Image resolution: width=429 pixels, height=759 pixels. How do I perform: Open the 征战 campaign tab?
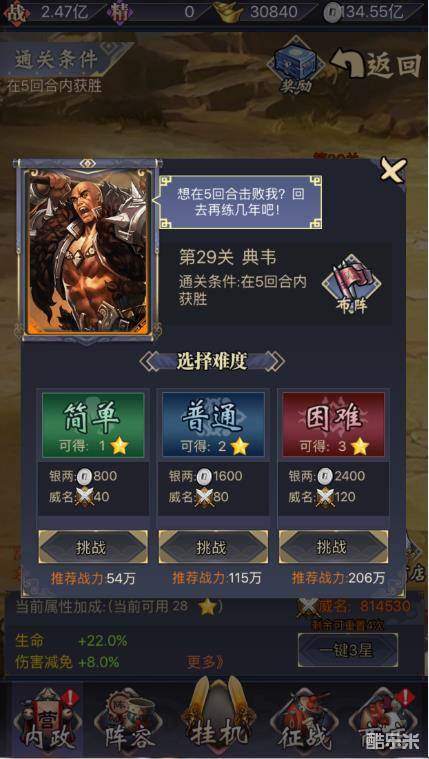tap(305, 722)
